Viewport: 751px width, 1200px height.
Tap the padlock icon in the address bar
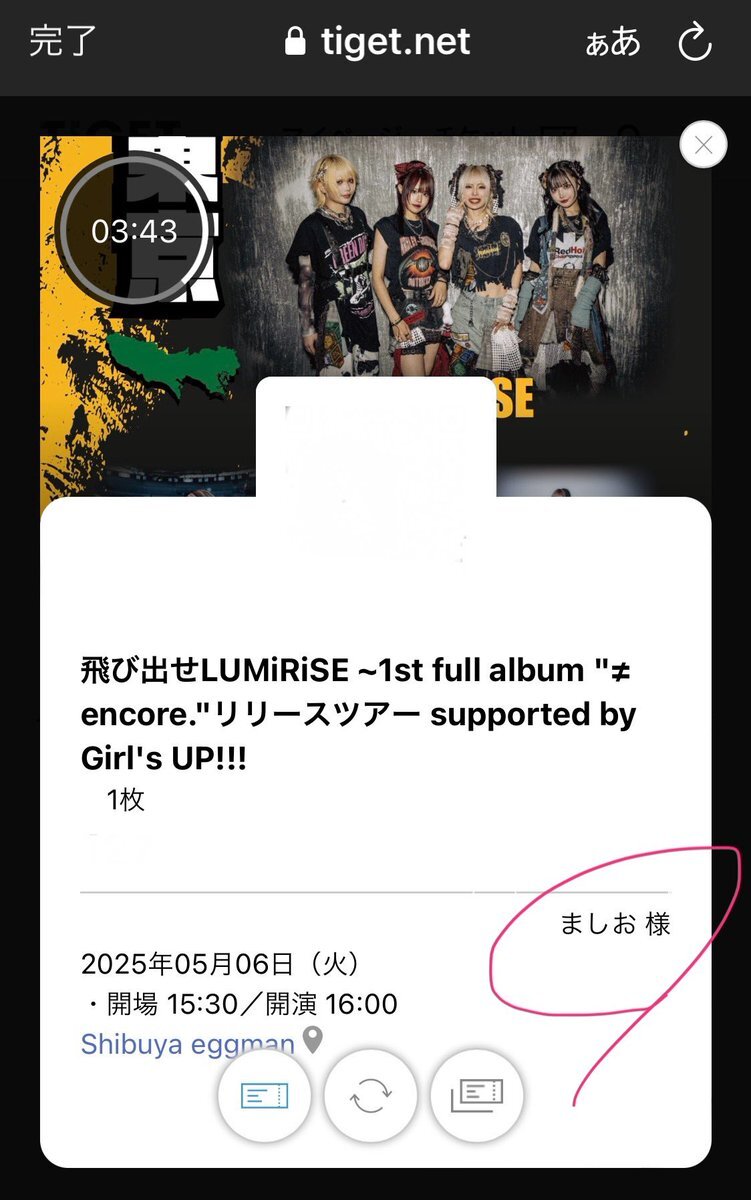[x=294, y=42]
